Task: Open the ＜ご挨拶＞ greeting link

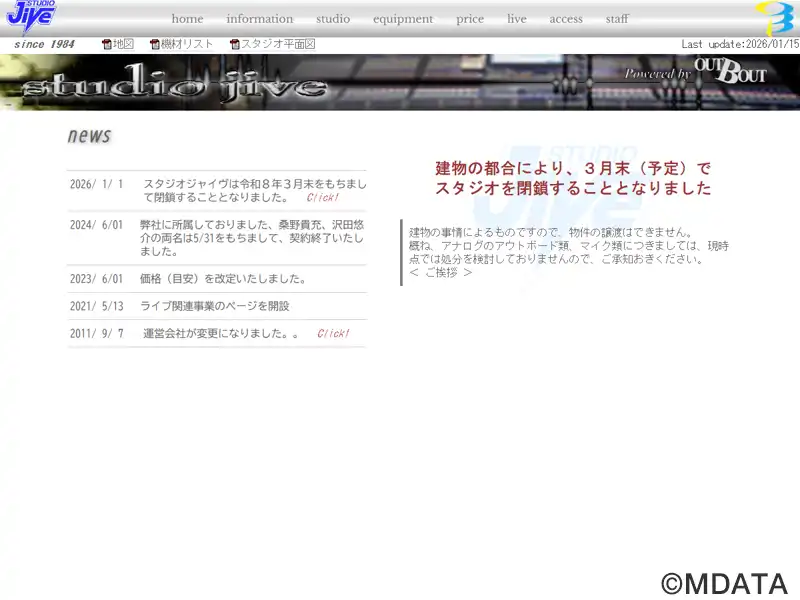Action: coord(441,272)
